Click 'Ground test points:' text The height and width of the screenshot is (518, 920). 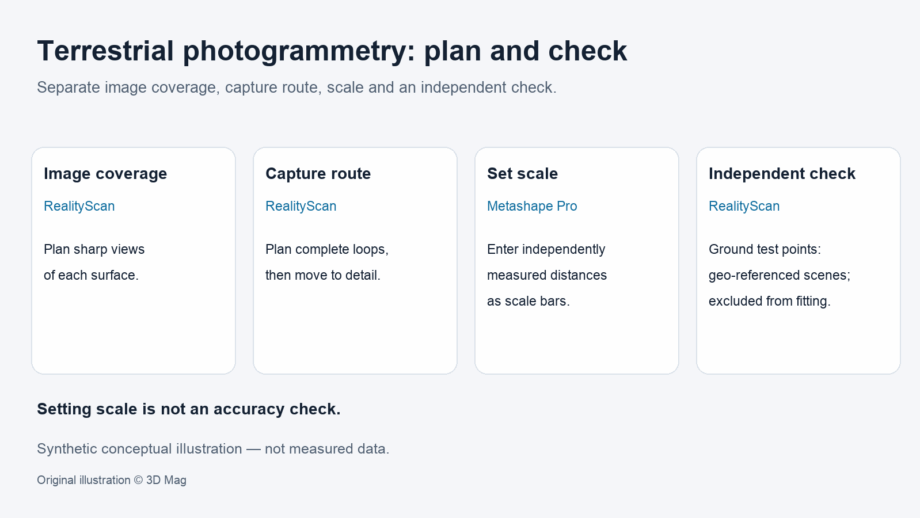click(x=765, y=249)
